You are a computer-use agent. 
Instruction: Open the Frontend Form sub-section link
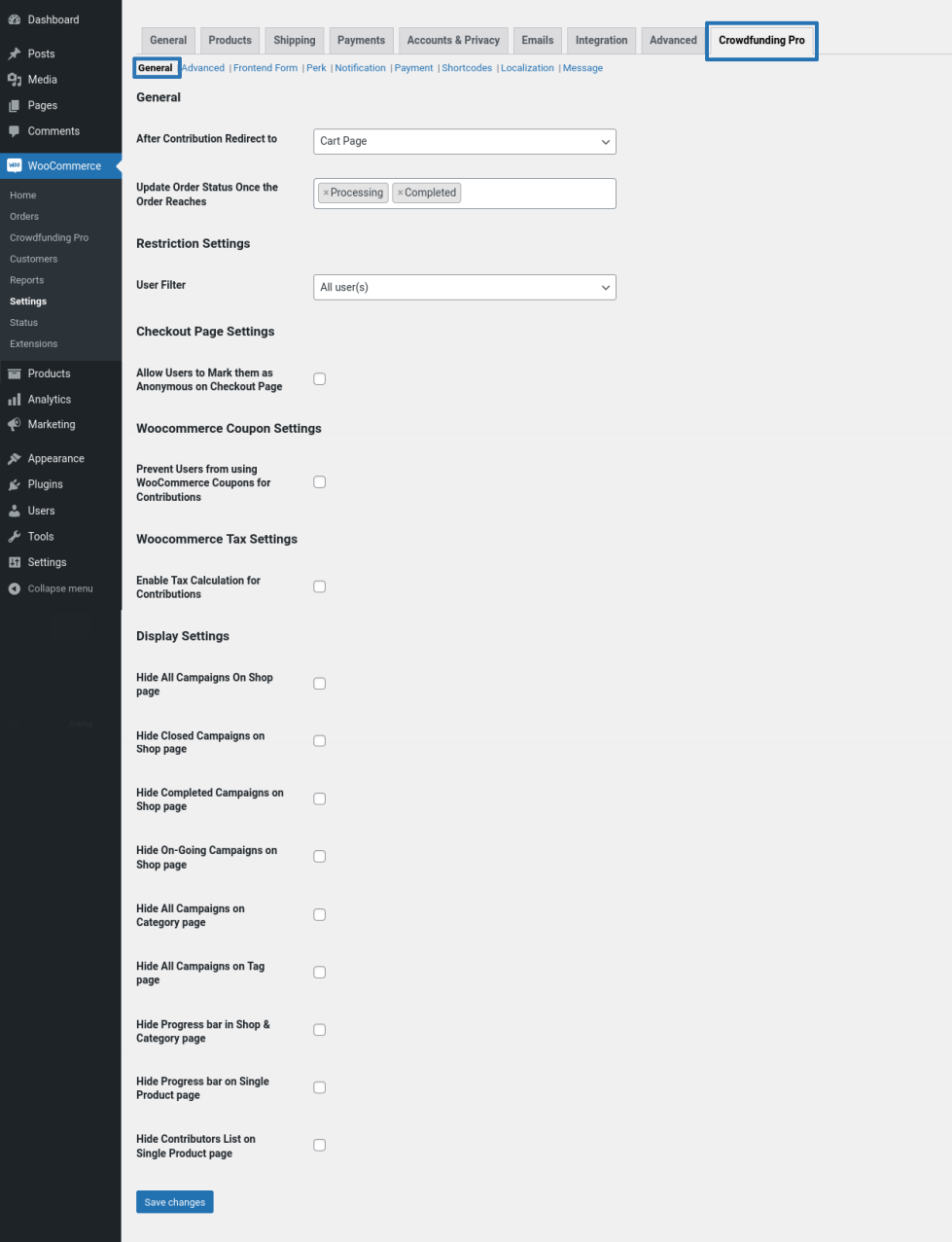point(265,68)
